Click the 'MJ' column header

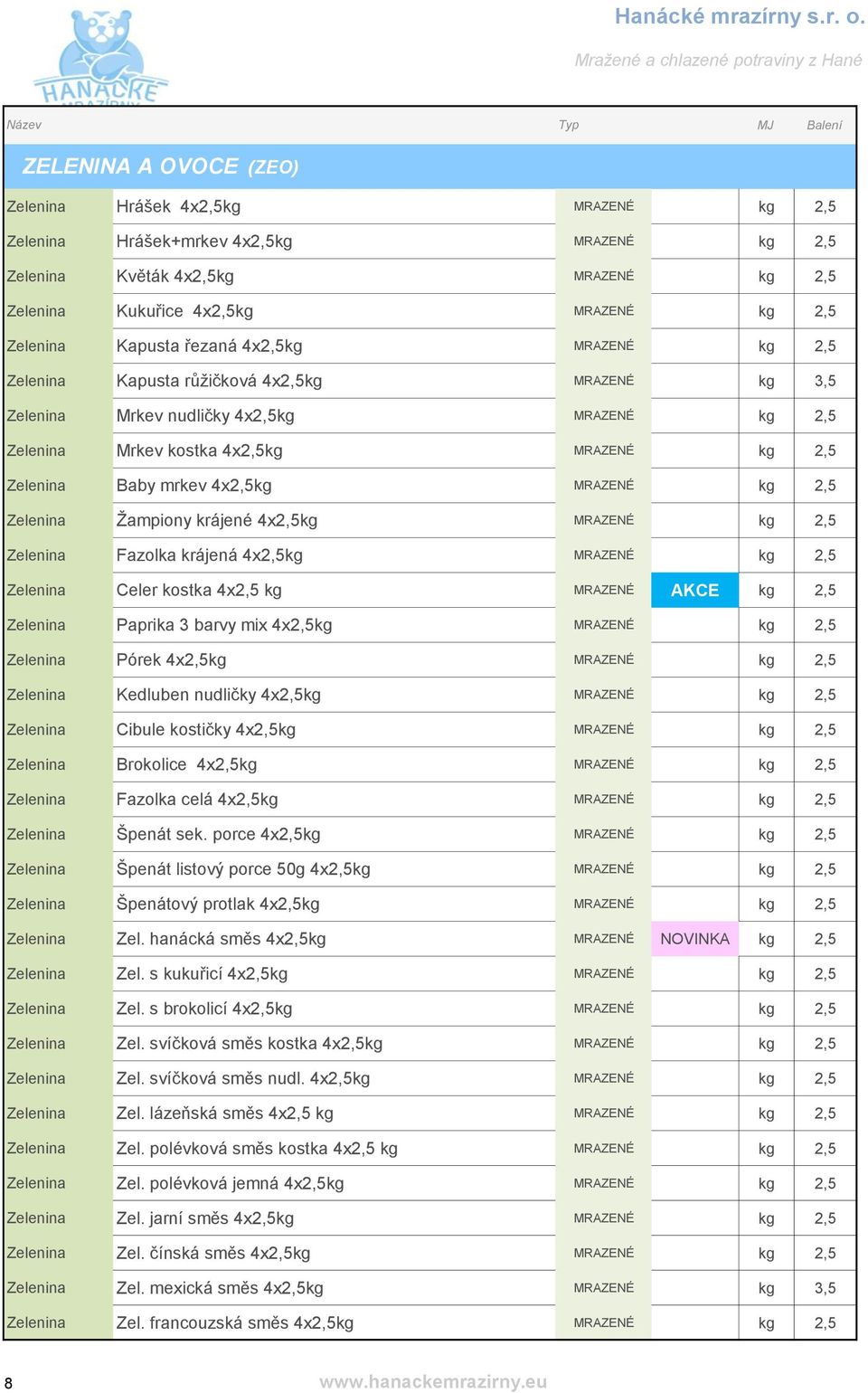point(766,125)
